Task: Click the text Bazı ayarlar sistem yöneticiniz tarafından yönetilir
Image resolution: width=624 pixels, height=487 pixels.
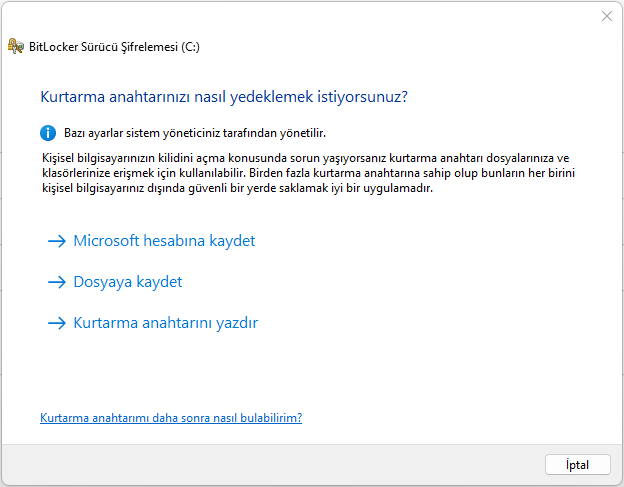Action: click(195, 133)
